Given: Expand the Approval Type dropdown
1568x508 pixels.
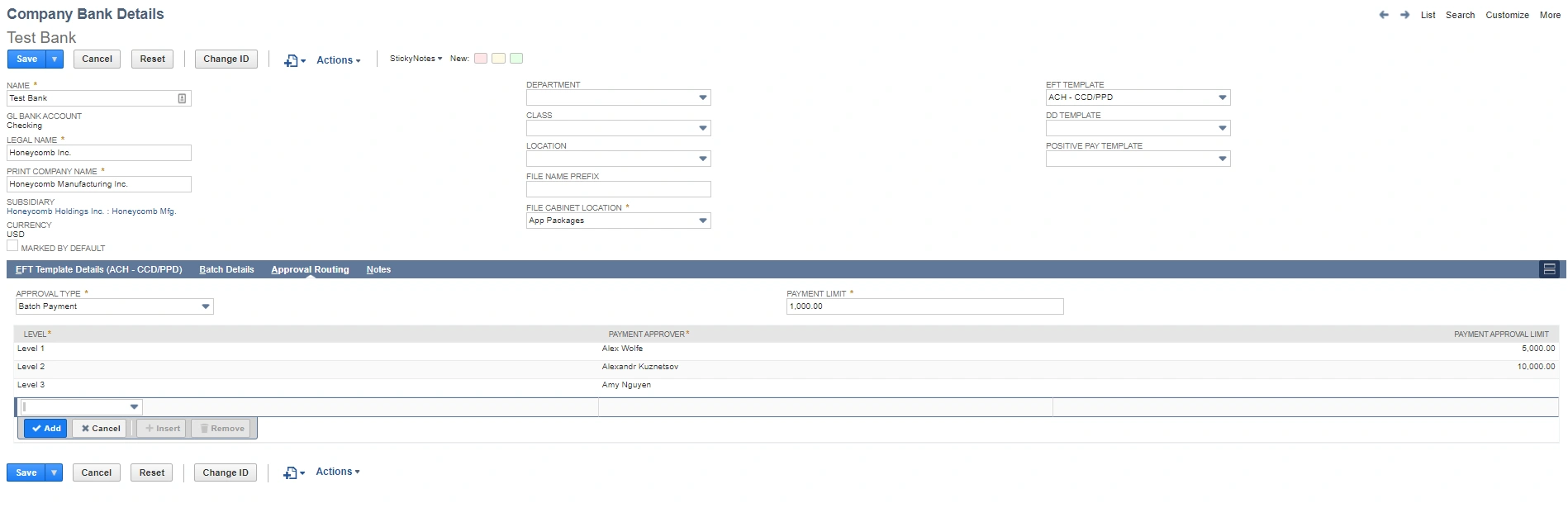Looking at the screenshot, I should click(x=206, y=306).
